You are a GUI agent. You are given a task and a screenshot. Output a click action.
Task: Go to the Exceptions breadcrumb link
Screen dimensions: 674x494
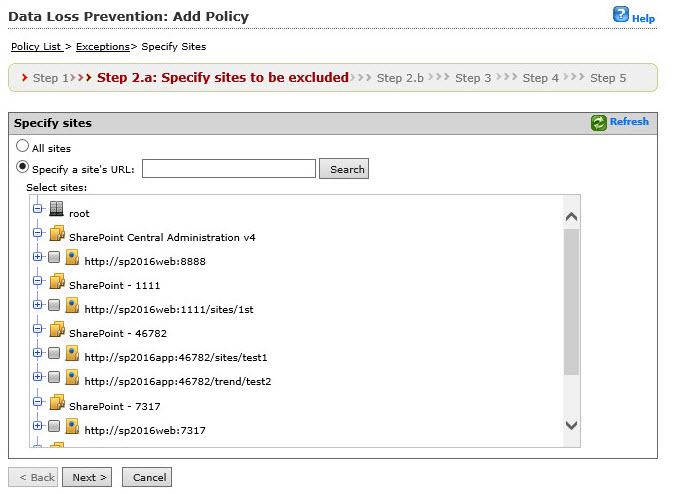[x=103, y=46]
